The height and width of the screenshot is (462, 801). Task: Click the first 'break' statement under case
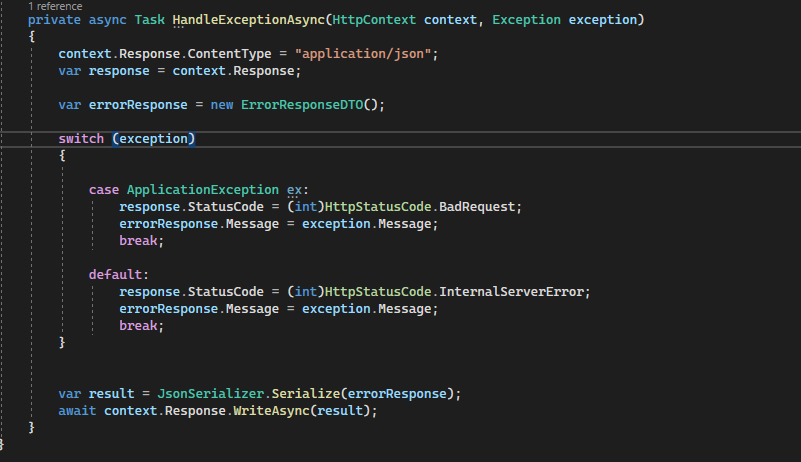pyautogui.click(x=138, y=240)
